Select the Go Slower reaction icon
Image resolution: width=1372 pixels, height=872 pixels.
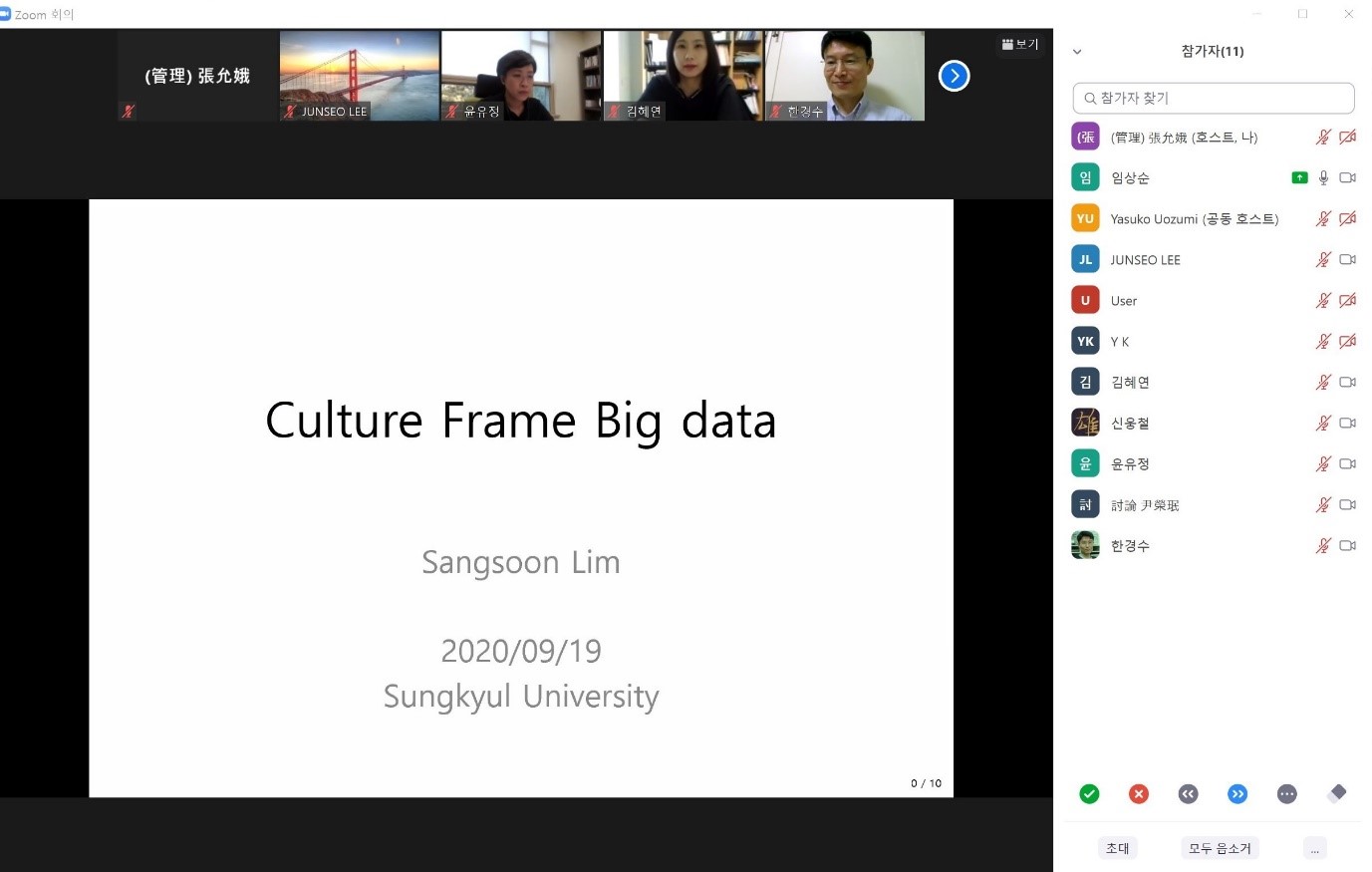(x=1188, y=793)
